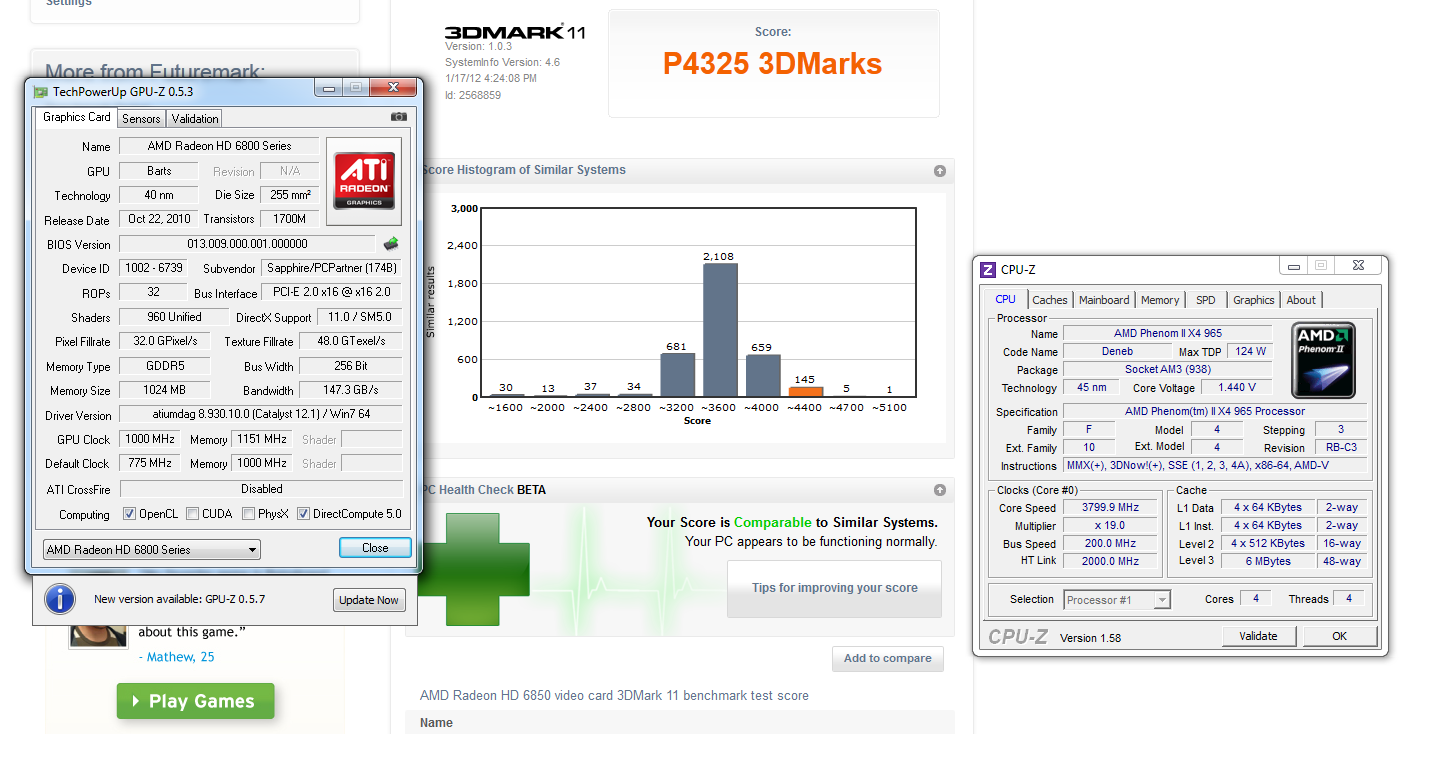Click the blue info icon for the new version

coord(60,599)
